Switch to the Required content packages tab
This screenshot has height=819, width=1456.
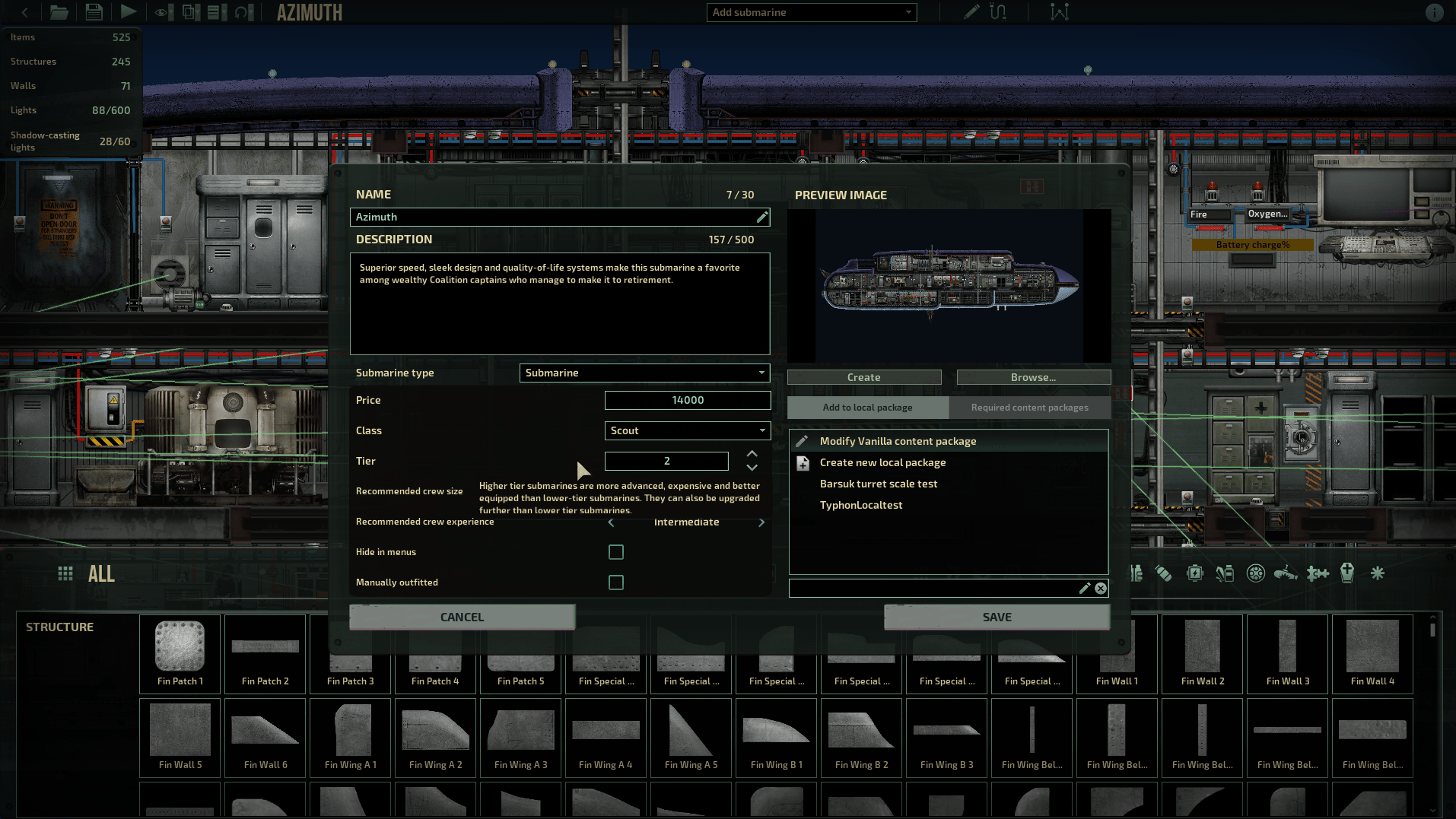[x=1030, y=407]
